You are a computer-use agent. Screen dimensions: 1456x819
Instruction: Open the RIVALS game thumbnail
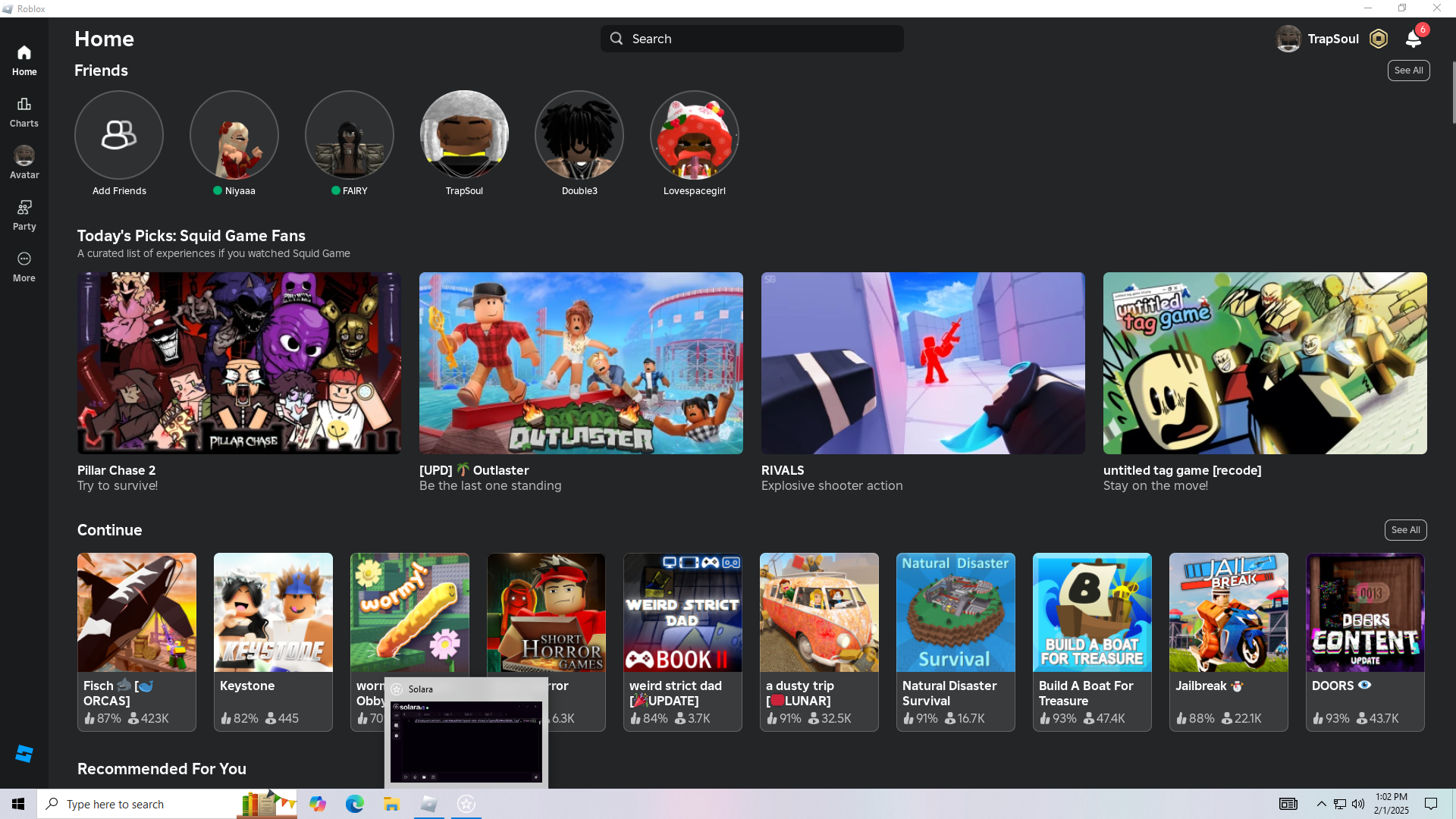coord(923,363)
